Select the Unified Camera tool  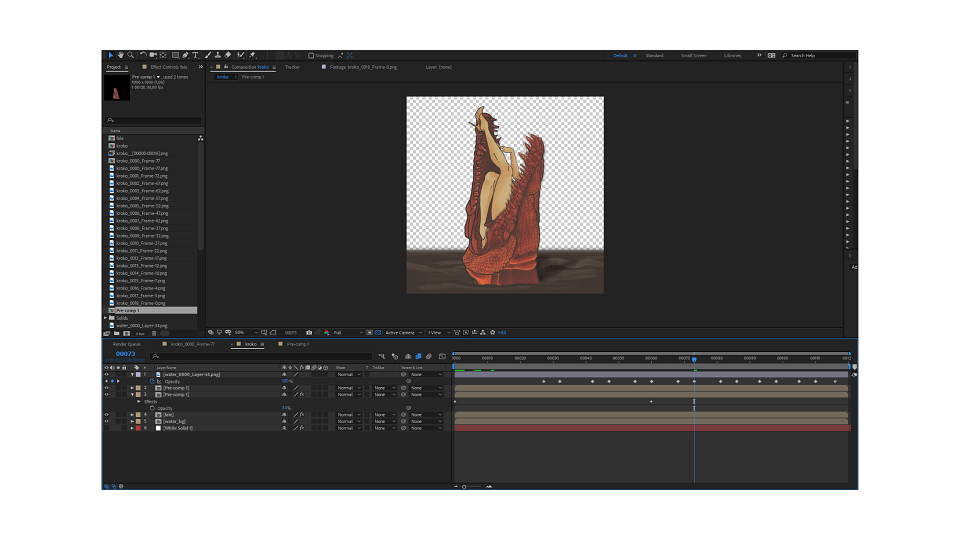click(153, 55)
